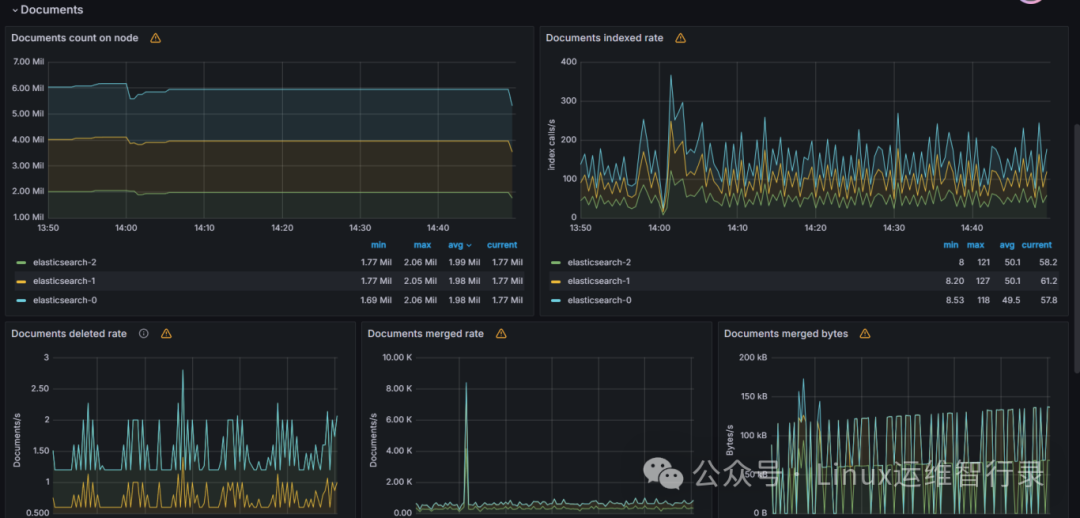The width and height of the screenshot is (1080, 518).
Task: Click warning icon beside Documents indexed rate
Action: pos(681,38)
